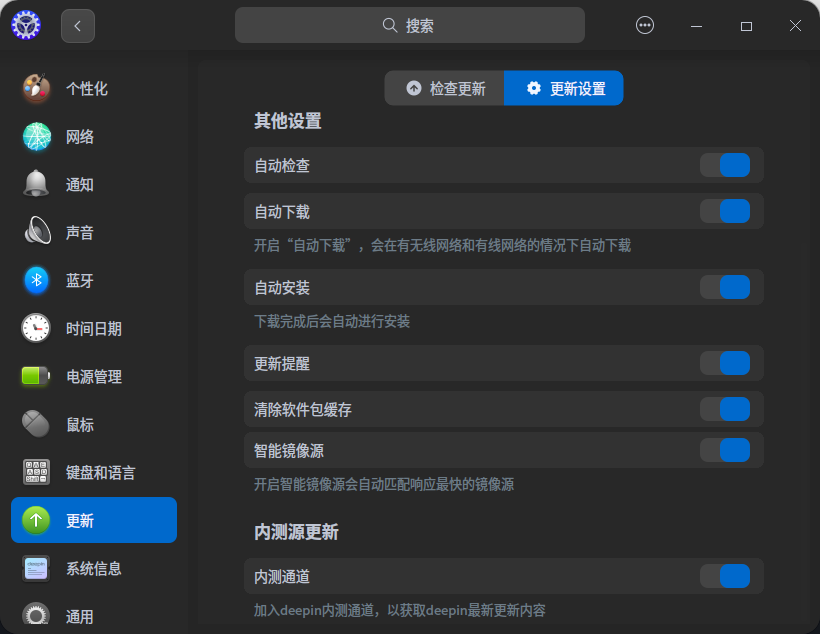The image size is (820, 634).
Task: Turn off the 自动安装 switch
Action: pos(725,287)
